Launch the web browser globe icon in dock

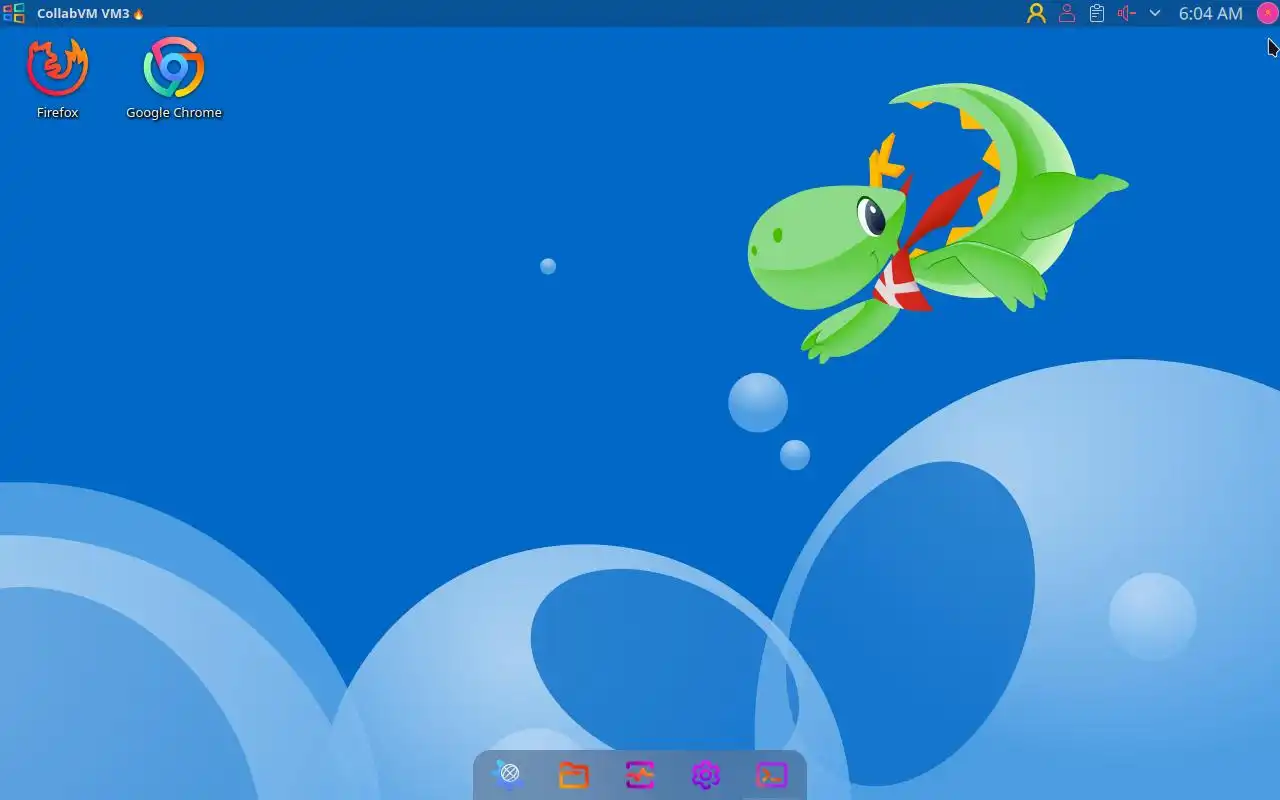(509, 774)
